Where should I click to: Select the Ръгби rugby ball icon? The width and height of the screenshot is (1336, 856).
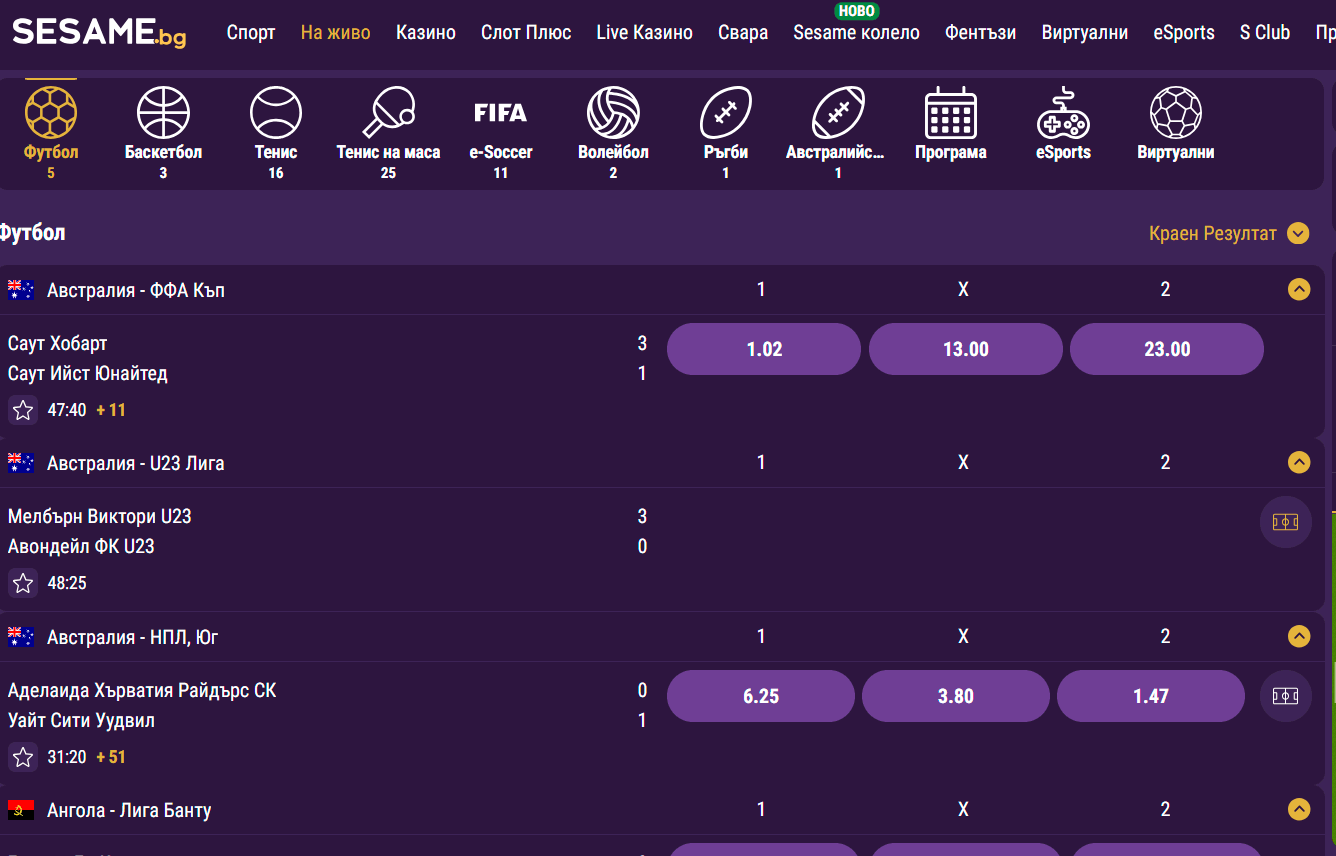pyautogui.click(x=725, y=112)
